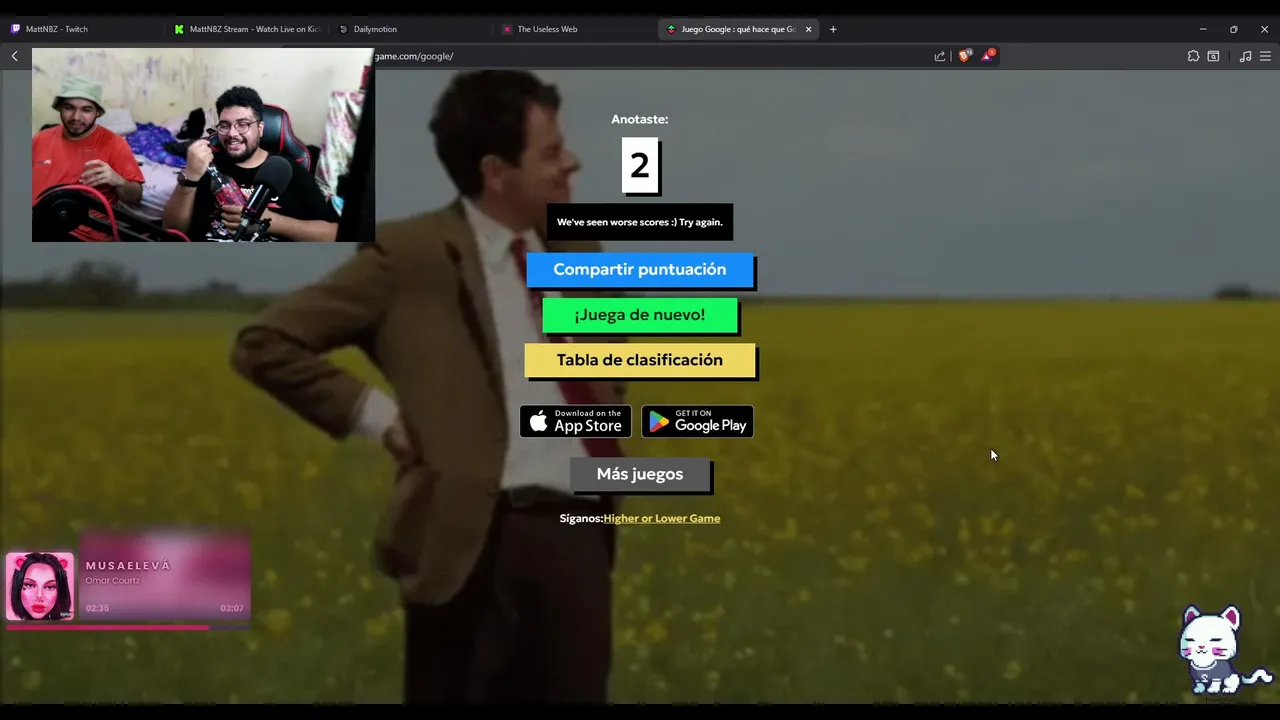This screenshot has height=720, width=1280.
Task: Open the MattNBZ Stream Kick tab
Action: (246, 29)
